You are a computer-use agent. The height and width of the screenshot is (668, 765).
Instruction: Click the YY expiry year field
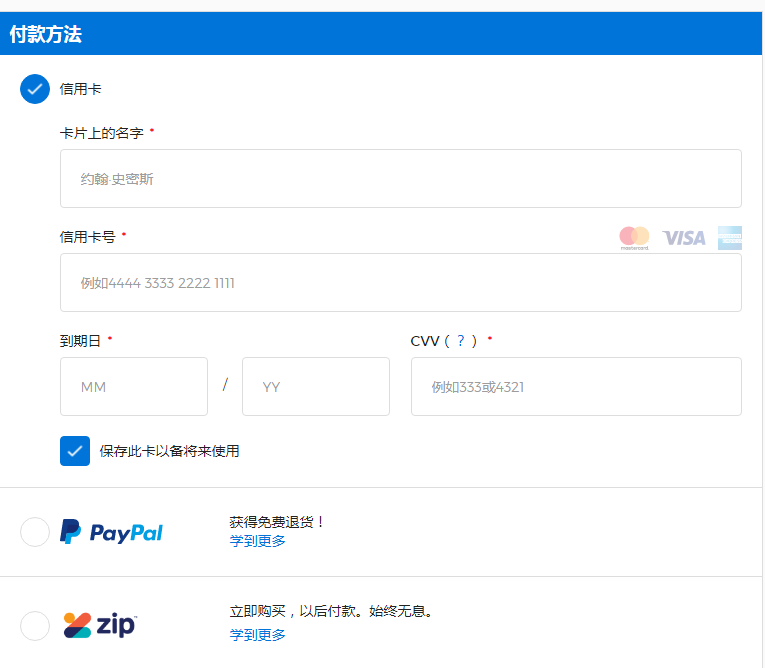coord(315,387)
